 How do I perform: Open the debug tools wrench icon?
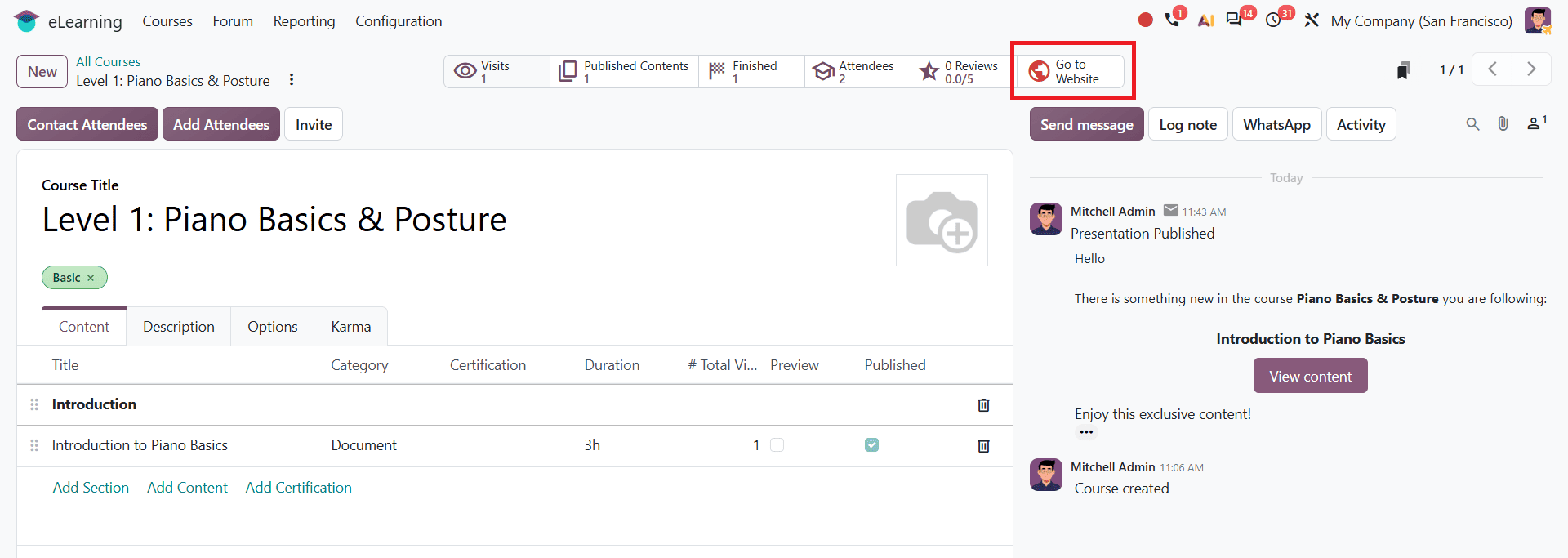pos(1312,20)
